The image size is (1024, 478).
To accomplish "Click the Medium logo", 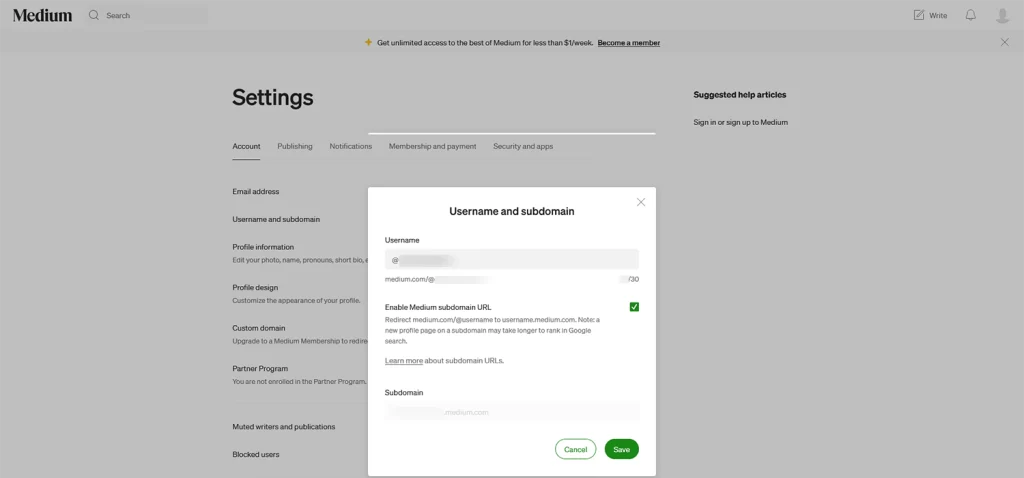I will click(42, 15).
